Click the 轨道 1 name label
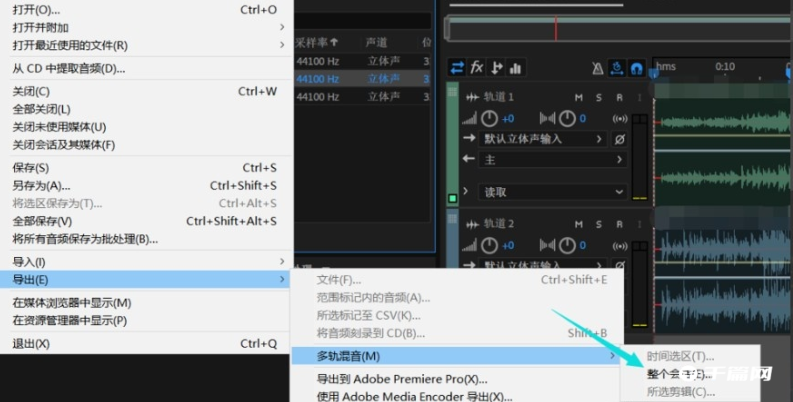Screen dimensions: 793x402 499,97
